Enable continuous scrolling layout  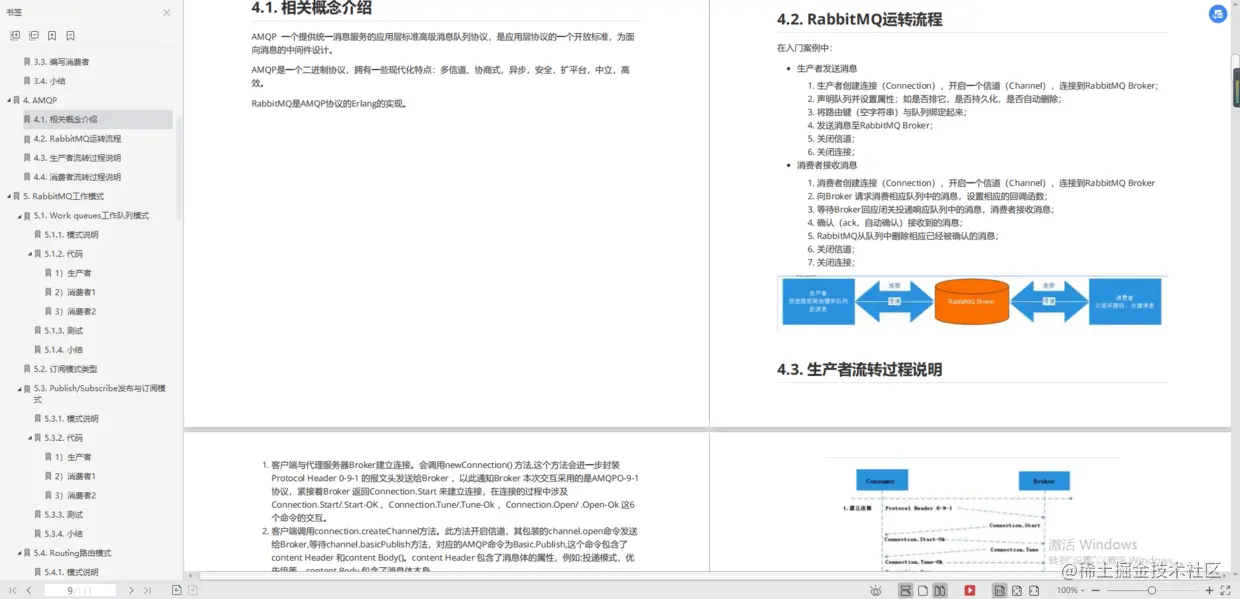pos(906,591)
